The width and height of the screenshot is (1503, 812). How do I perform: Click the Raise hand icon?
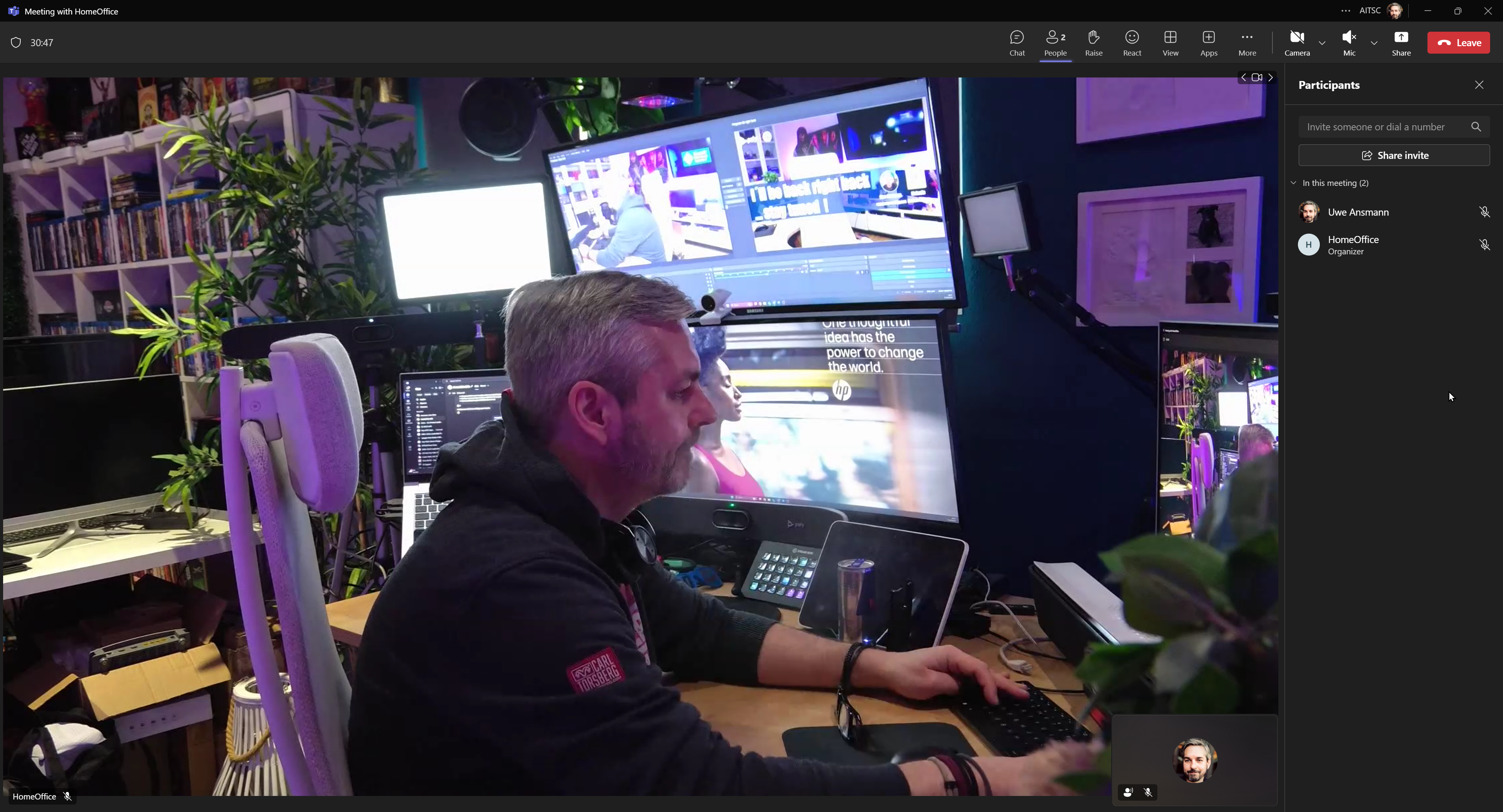1094,43
